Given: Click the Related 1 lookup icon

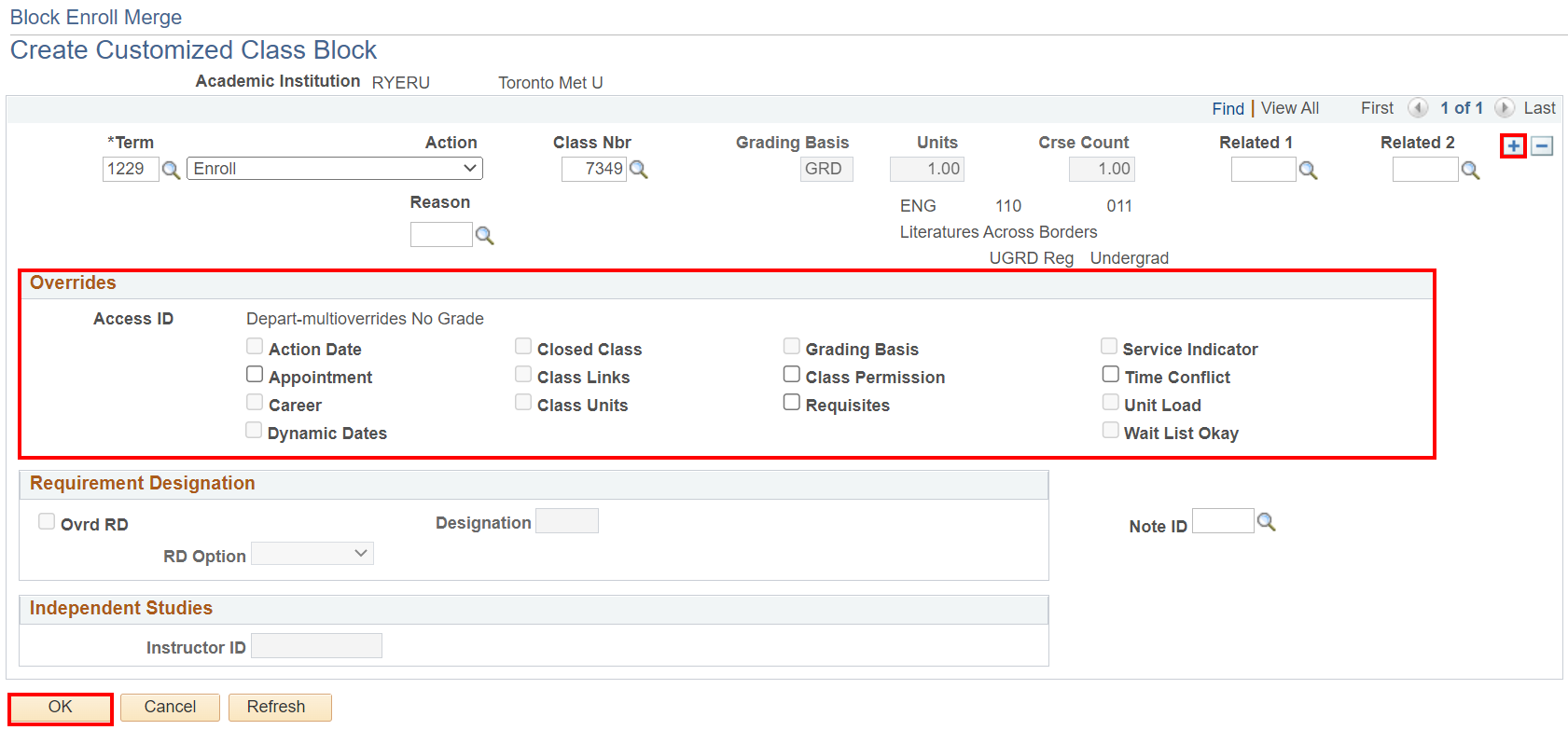Looking at the screenshot, I should (1309, 171).
